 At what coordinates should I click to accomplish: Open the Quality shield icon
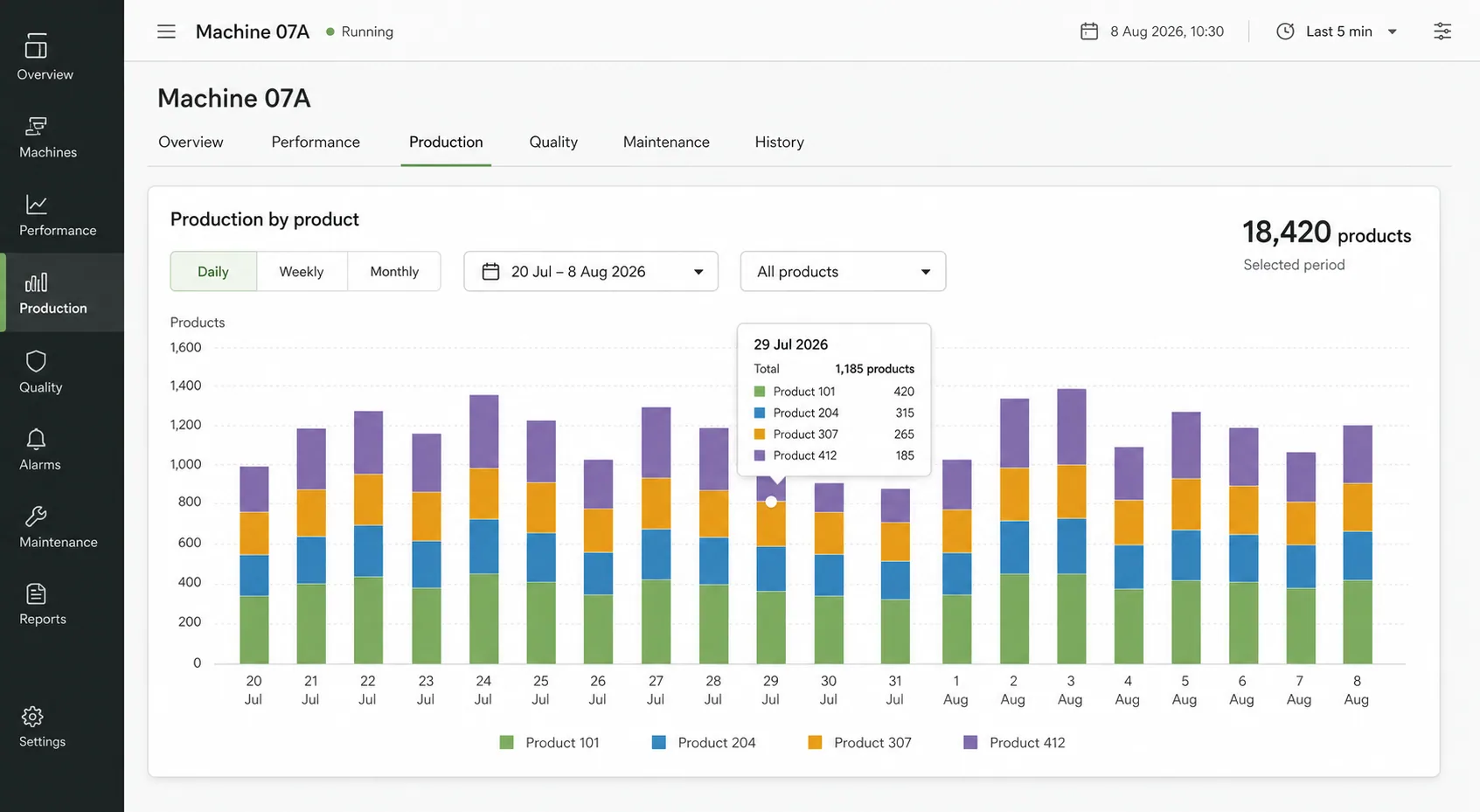[x=36, y=361]
